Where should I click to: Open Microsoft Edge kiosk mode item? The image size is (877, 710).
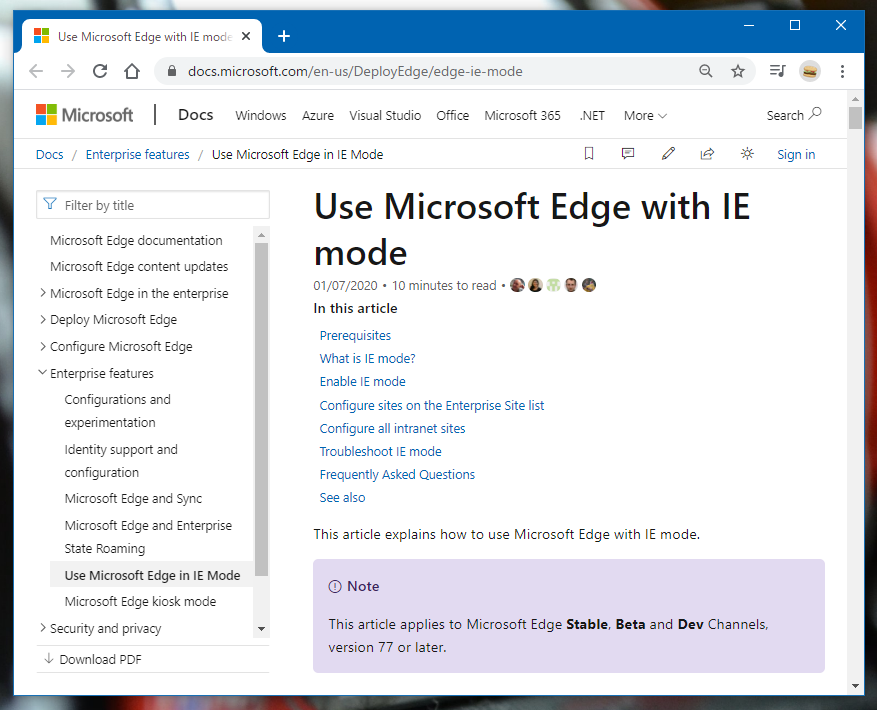(x=140, y=601)
